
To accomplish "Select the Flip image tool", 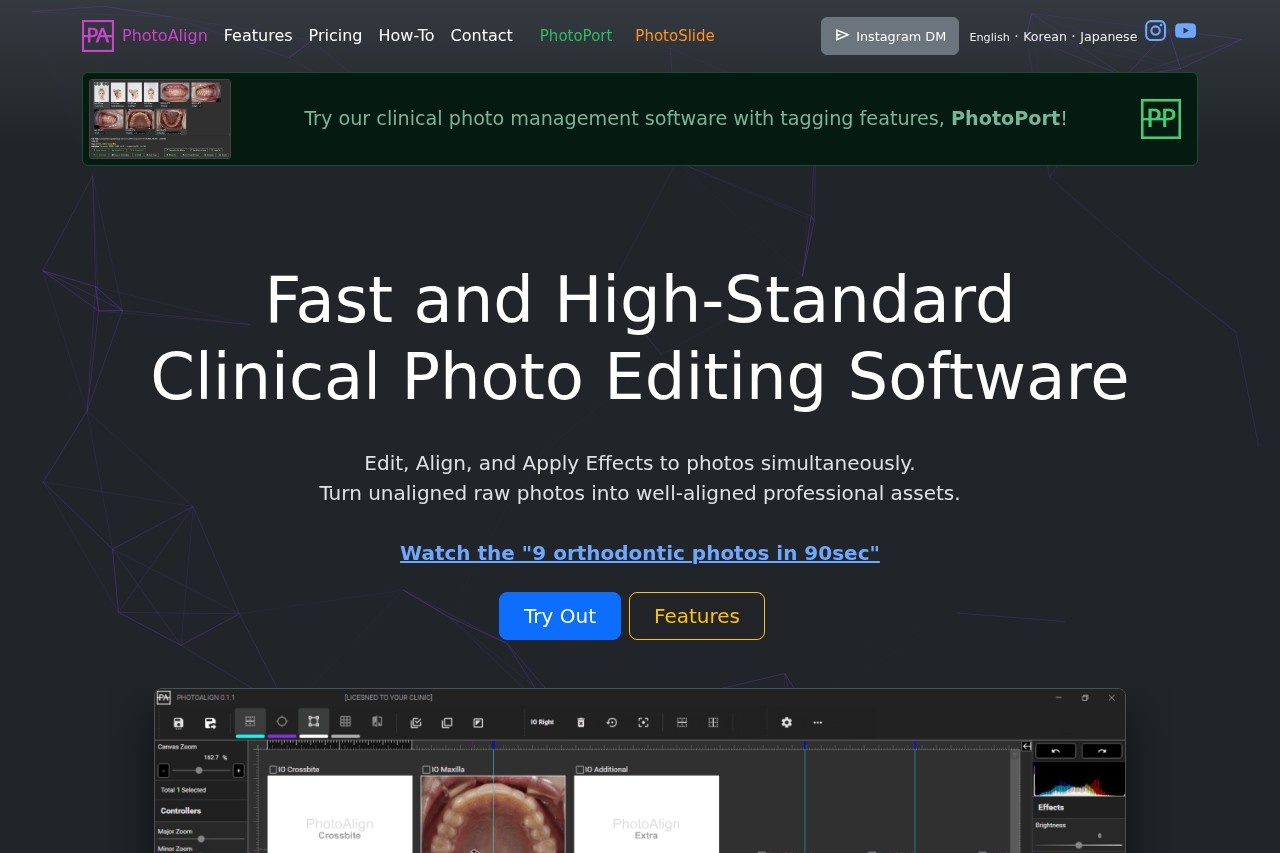I will [x=377, y=722].
